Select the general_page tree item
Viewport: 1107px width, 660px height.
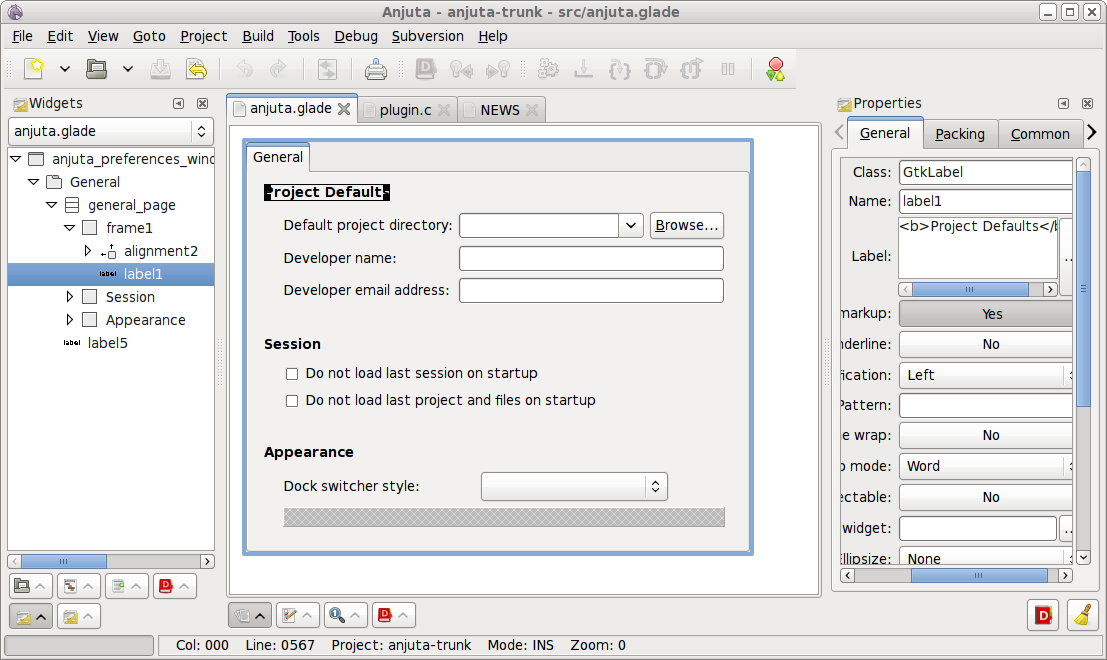coord(131,205)
